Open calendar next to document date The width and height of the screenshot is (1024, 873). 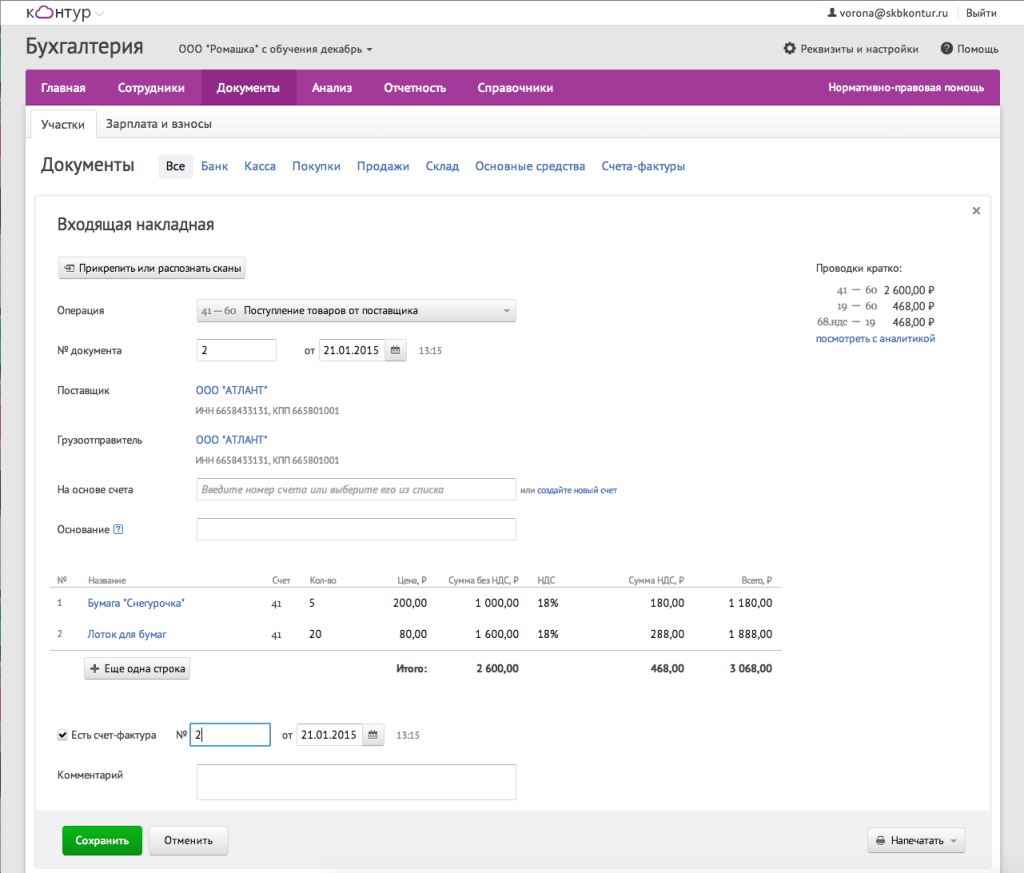(395, 351)
